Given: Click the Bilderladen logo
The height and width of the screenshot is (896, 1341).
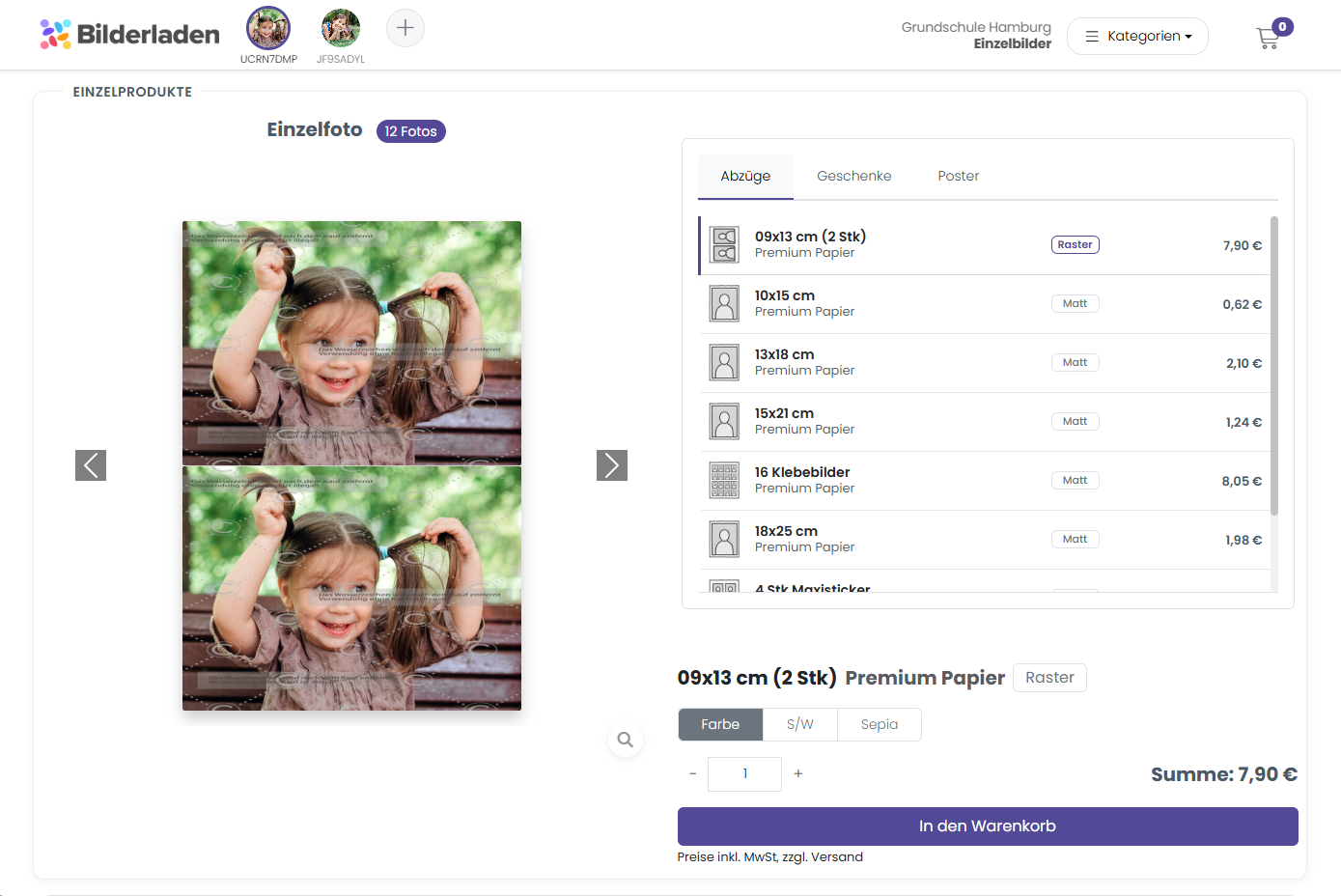Looking at the screenshot, I should click(130, 35).
